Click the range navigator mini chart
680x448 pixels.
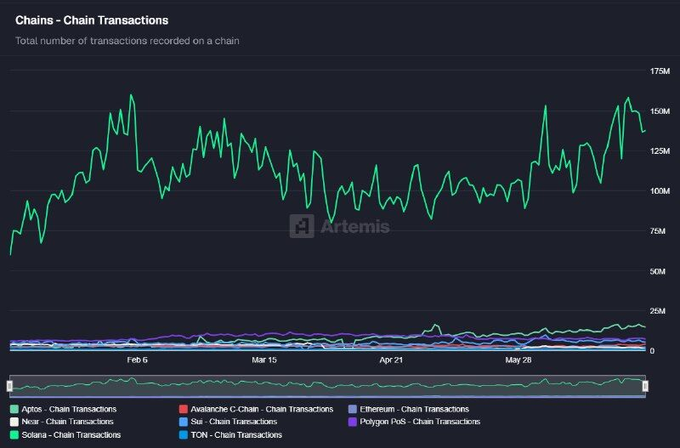click(x=327, y=386)
